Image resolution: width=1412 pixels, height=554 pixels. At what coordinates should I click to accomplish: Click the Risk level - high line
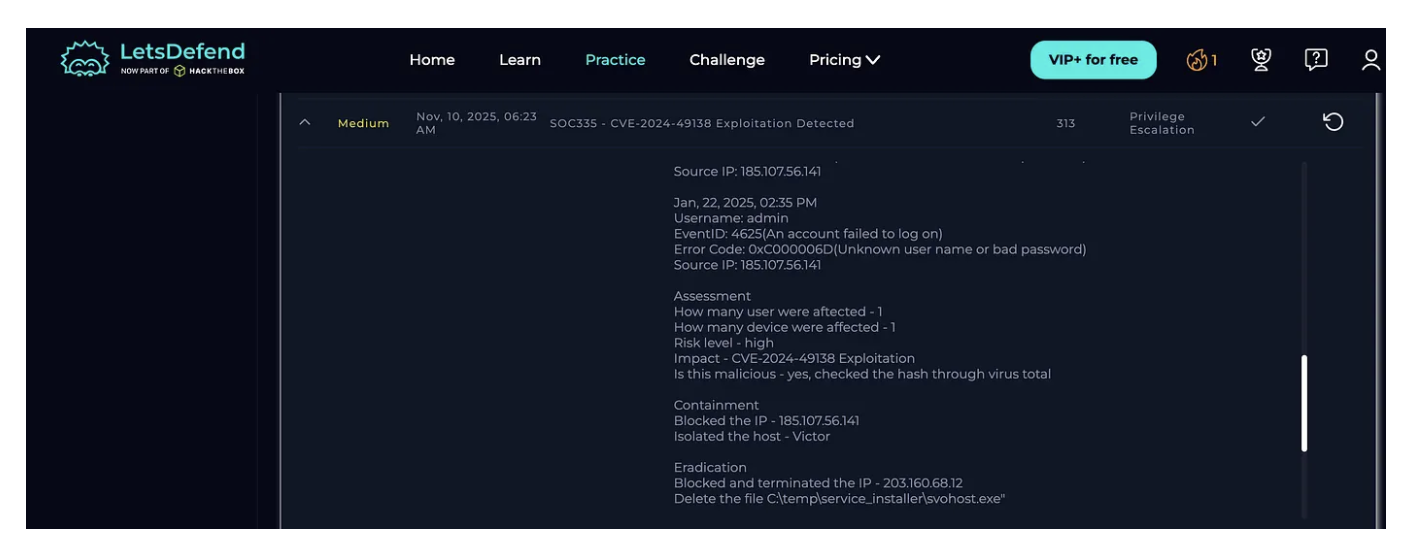[x=724, y=343]
